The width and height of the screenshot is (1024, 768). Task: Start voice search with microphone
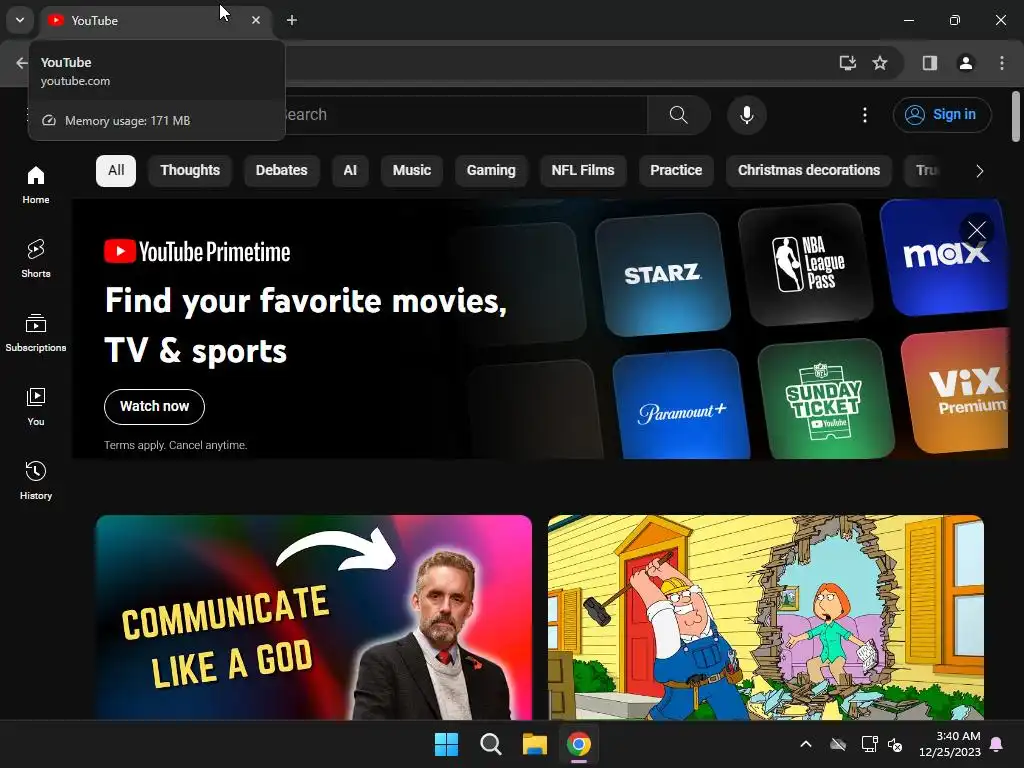point(746,115)
